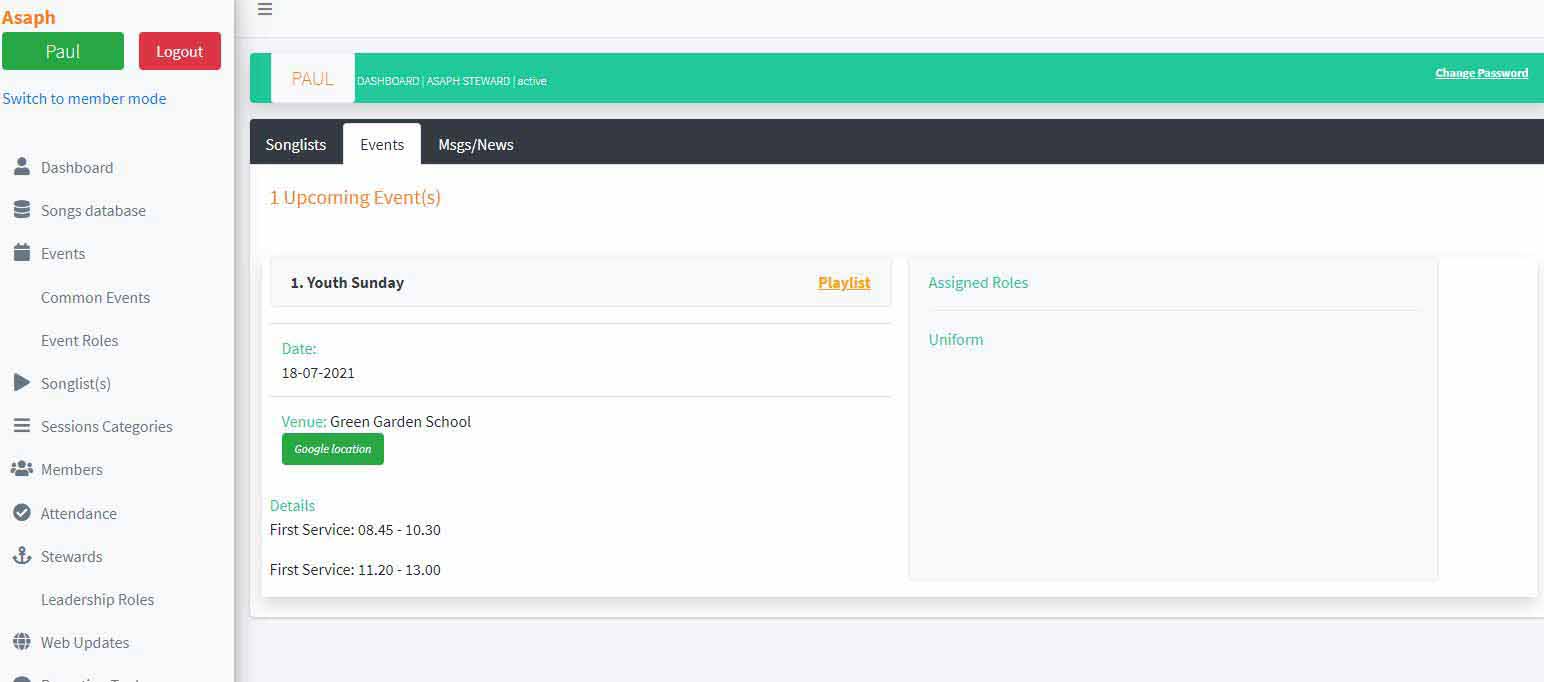Open Songlist(s) via the play icon

(21, 383)
